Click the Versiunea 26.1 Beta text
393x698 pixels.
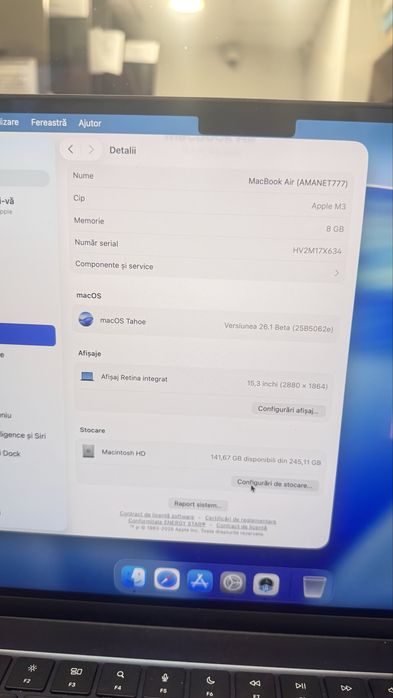[x=278, y=327]
